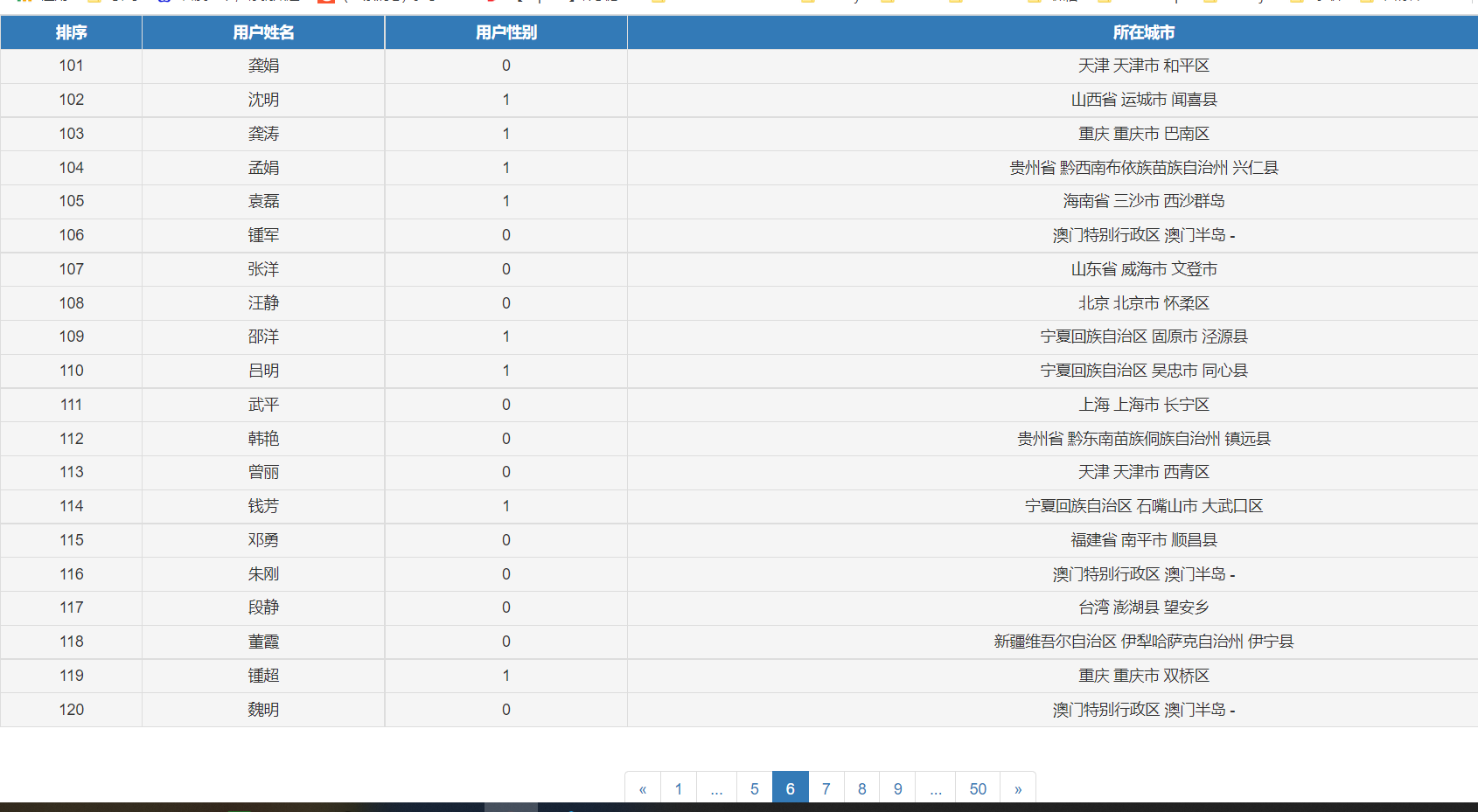This screenshot has height=812, width=1478.
Task: Select the name 袁磊
Action: tap(263, 201)
